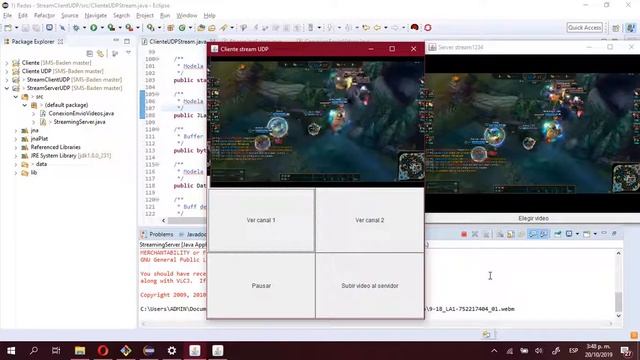The height and width of the screenshot is (360, 640).
Task: Click the Open Type folder icon
Action: 201,27
